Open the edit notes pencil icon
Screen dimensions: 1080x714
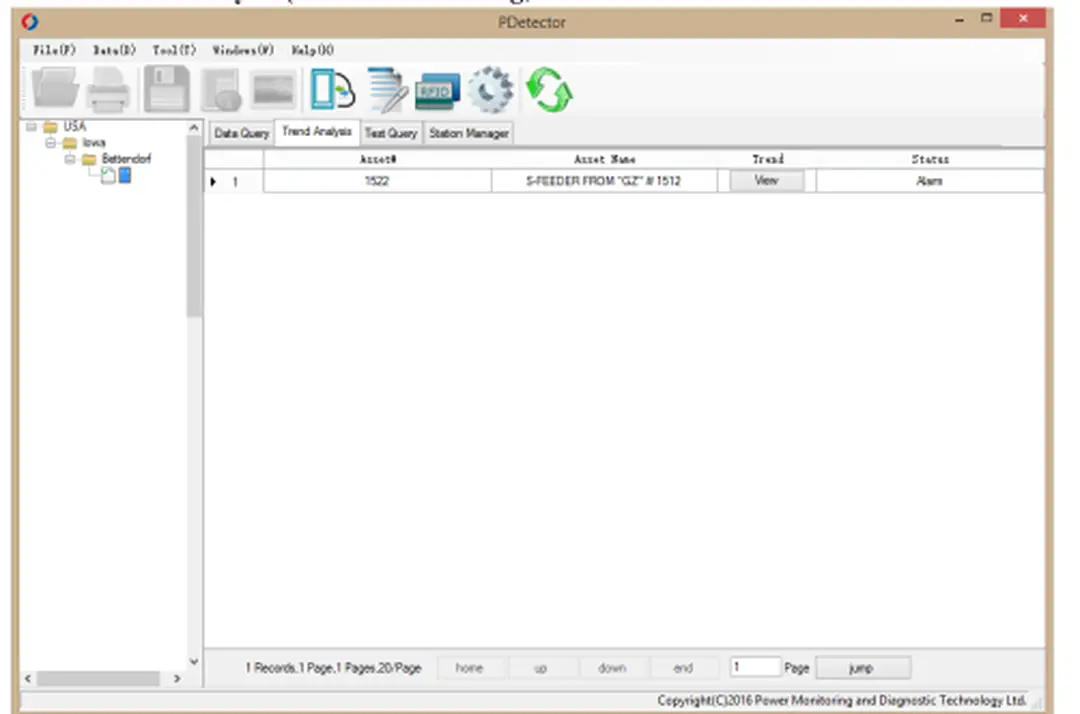387,90
